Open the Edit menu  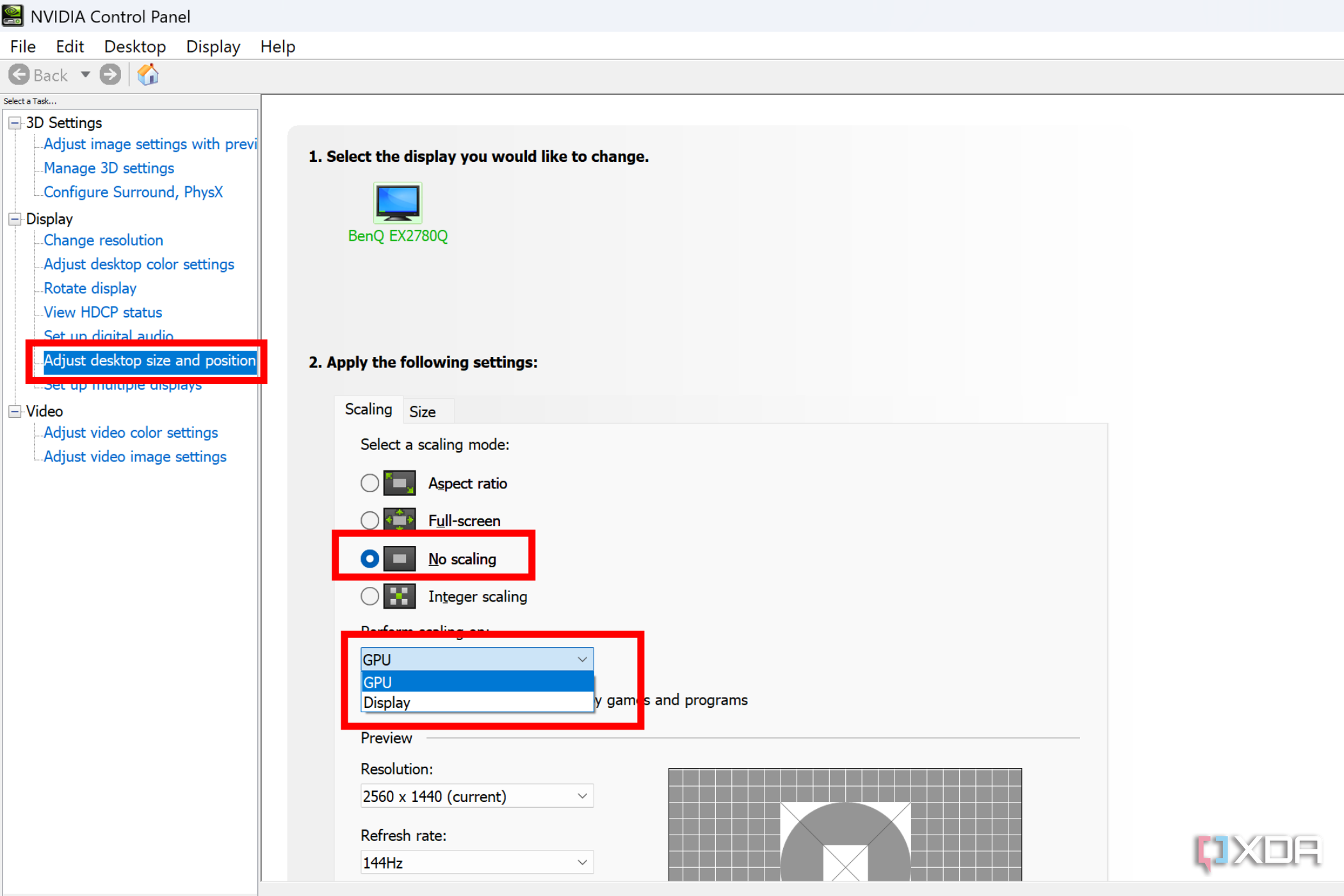tap(70, 47)
